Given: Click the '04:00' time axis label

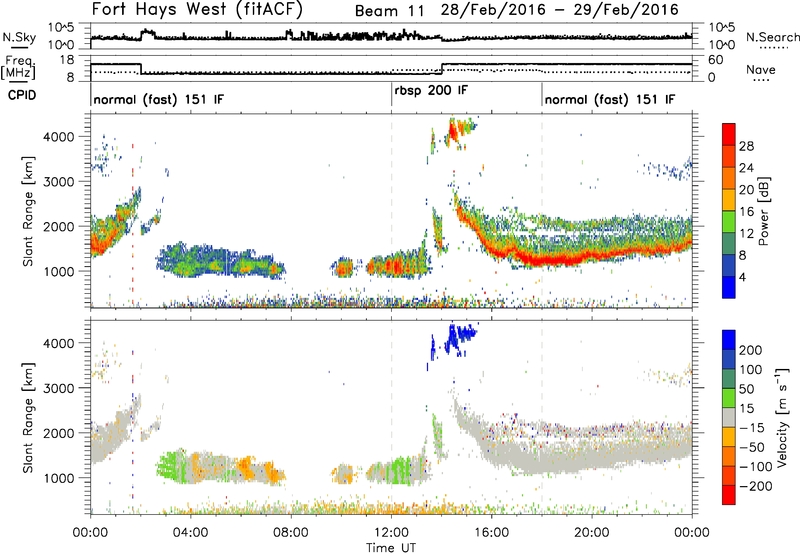Looking at the screenshot, I should [x=191, y=533].
